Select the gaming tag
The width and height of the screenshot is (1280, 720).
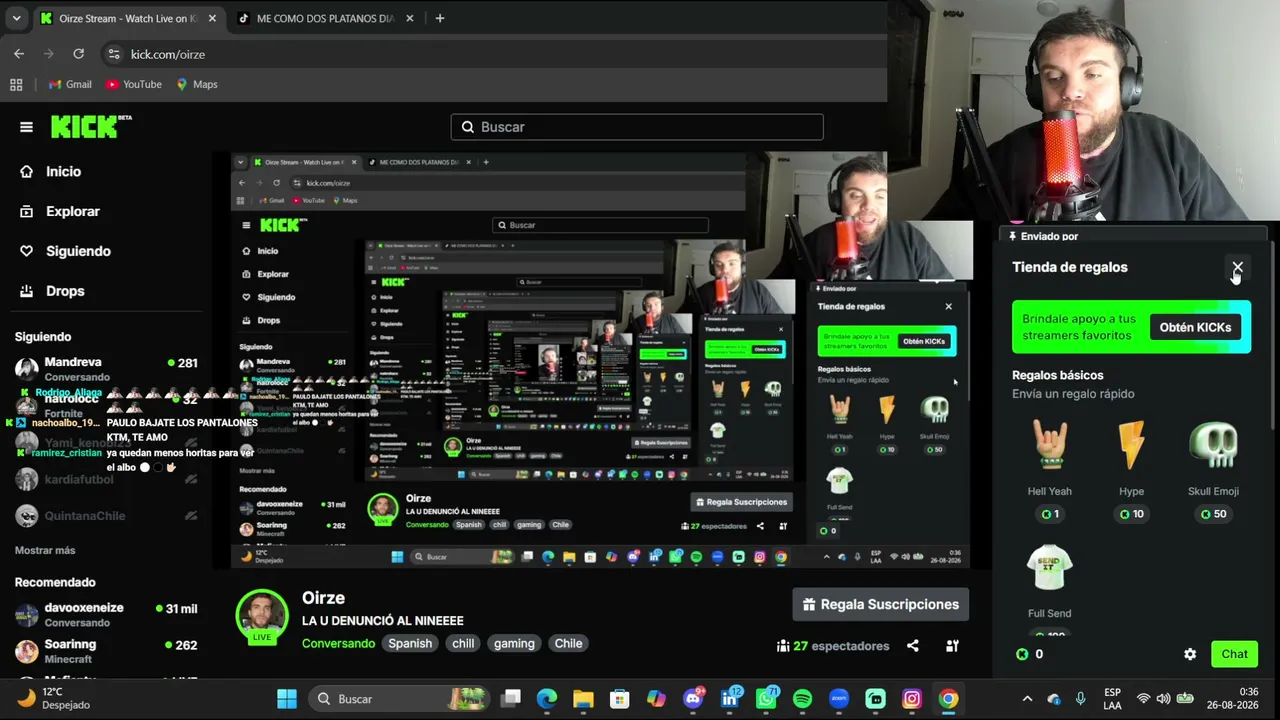pyautogui.click(x=514, y=643)
